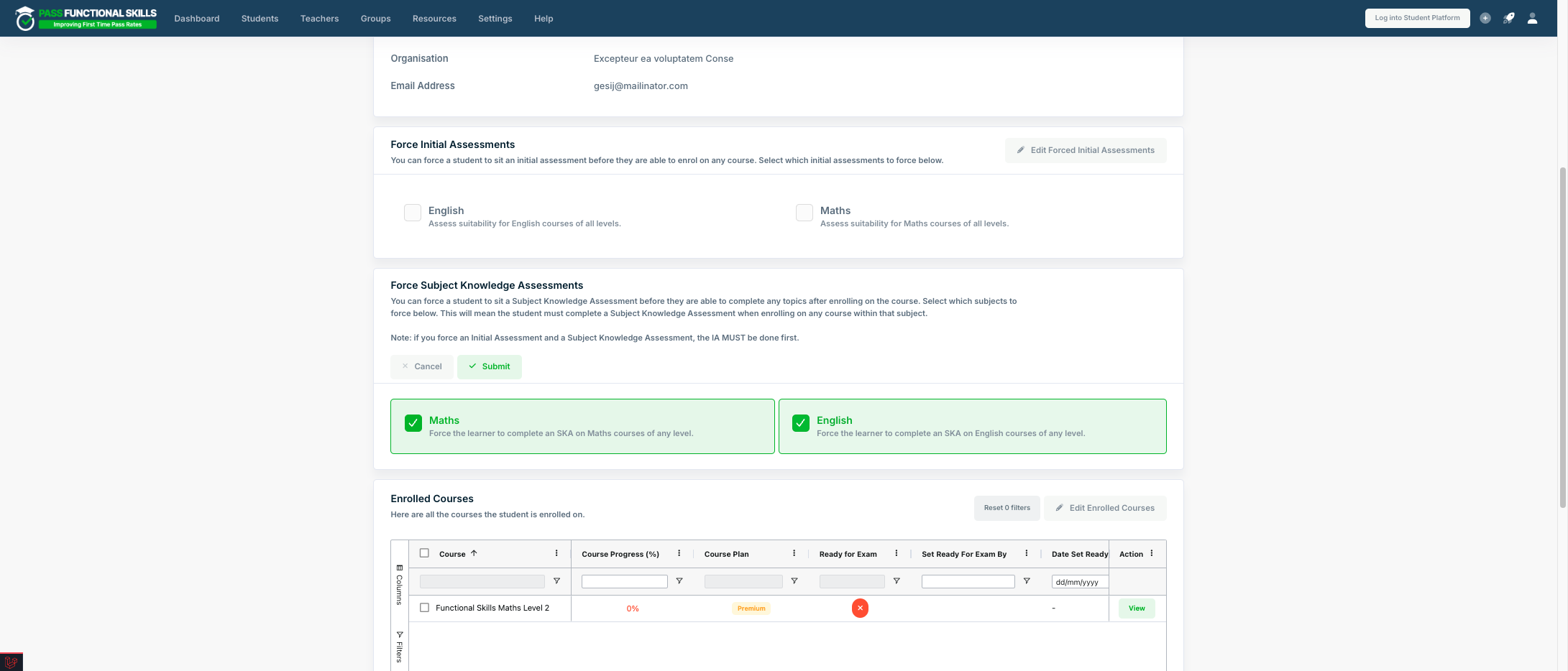Click the View button for Maths Level 2
This screenshot has height=671, width=1568.
coord(1137,608)
